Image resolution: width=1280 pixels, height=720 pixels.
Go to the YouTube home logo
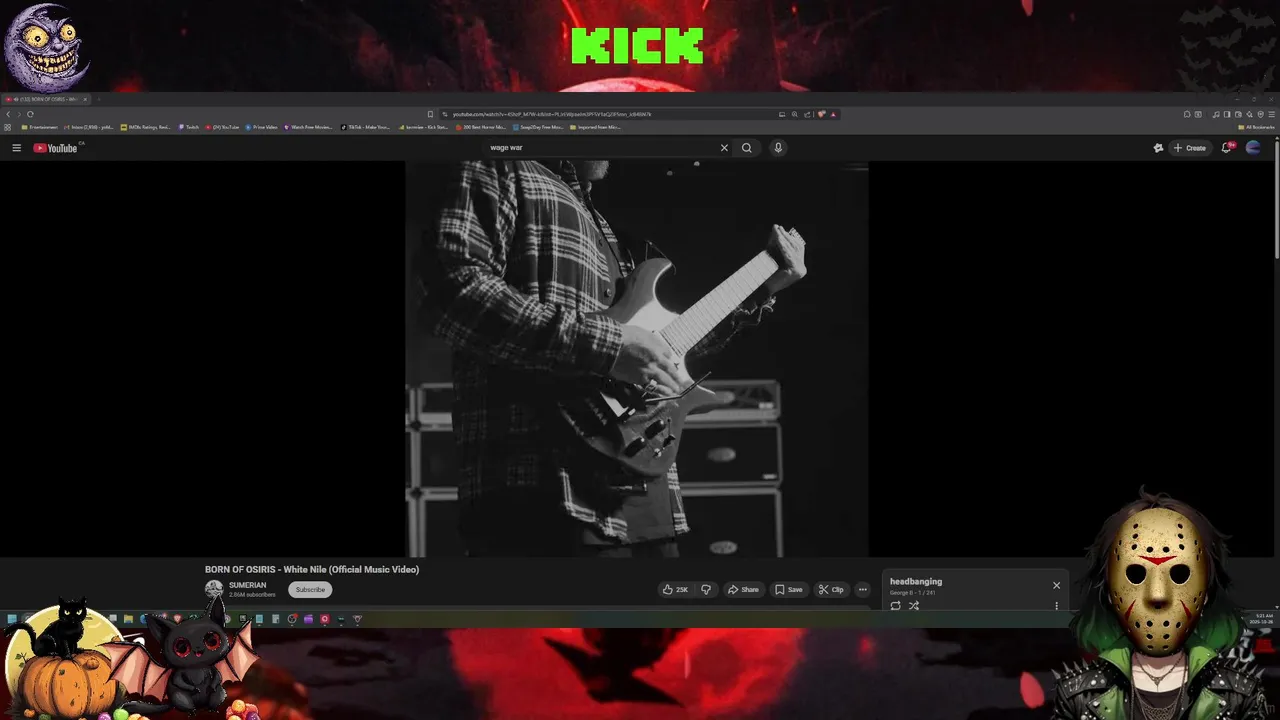[55, 148]
